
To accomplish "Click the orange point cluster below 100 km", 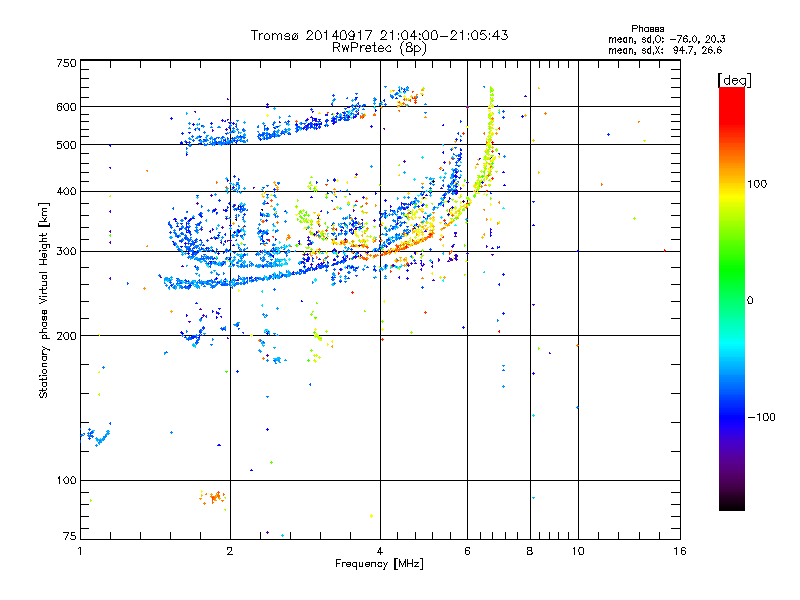I will point(213,497).
